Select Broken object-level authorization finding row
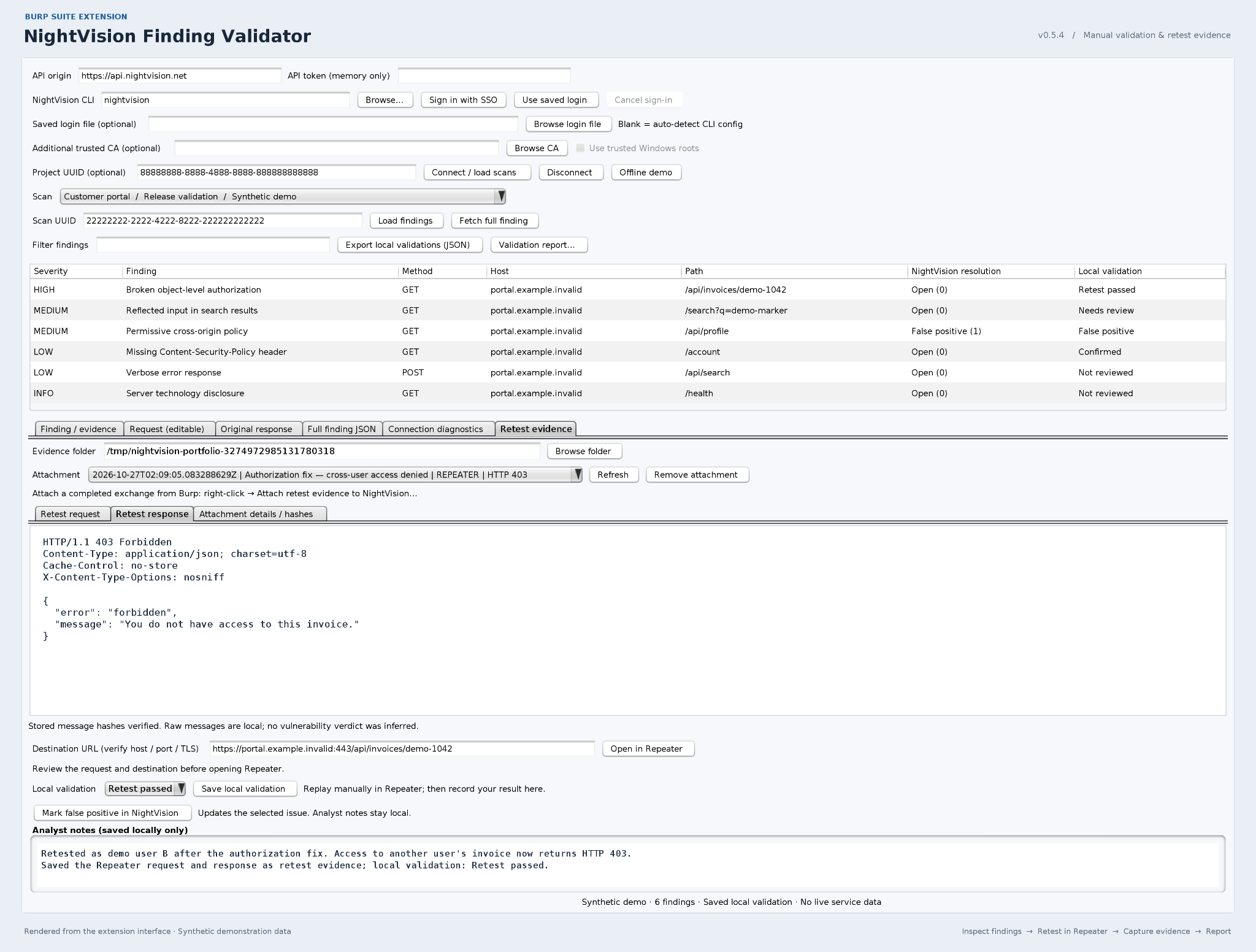Viewport: 1256px width, 952px height. click(x=627, y=290)
